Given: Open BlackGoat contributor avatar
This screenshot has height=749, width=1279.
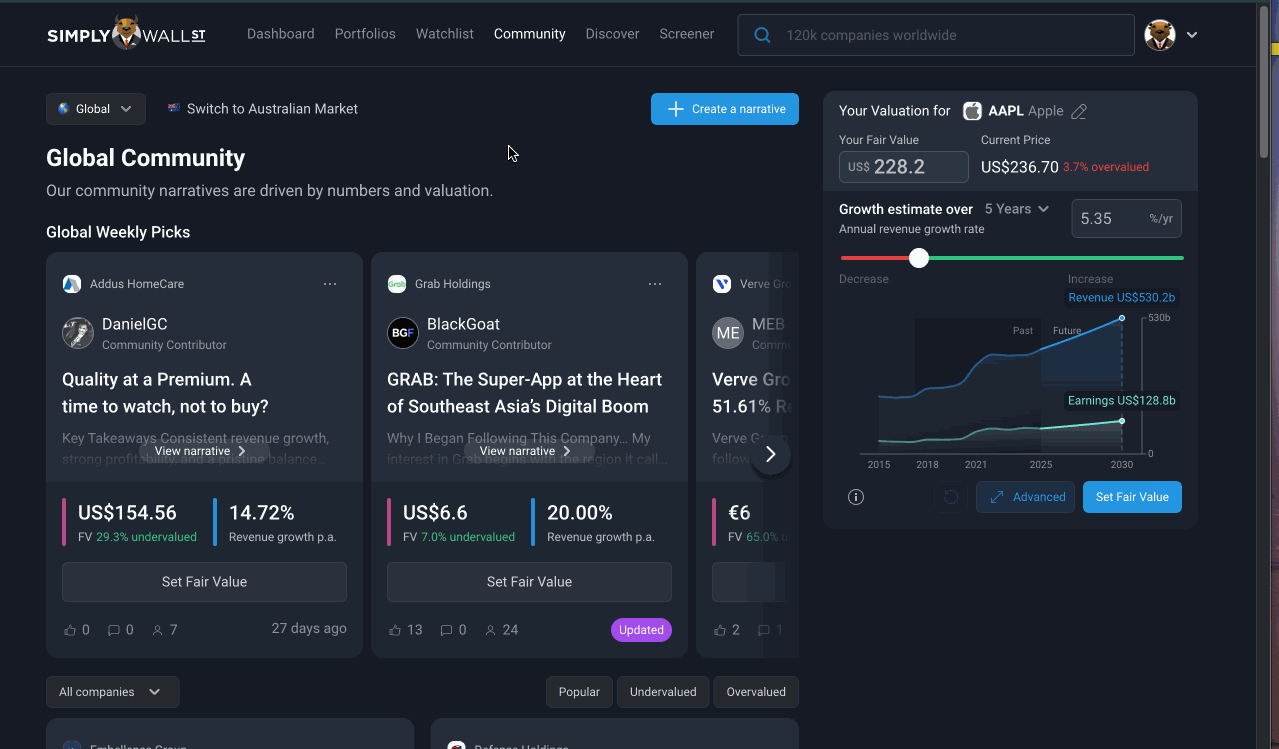Looking at the screenshot, I should (403, 333).
